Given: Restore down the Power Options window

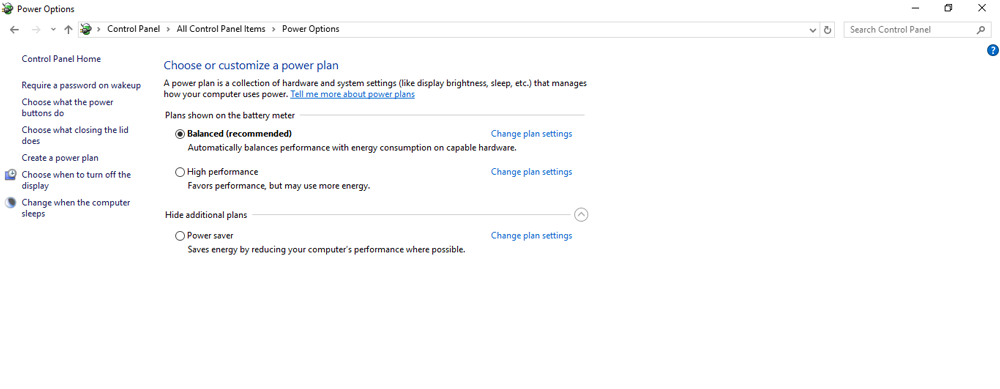Looking at the screenshot, I should 948,8.
